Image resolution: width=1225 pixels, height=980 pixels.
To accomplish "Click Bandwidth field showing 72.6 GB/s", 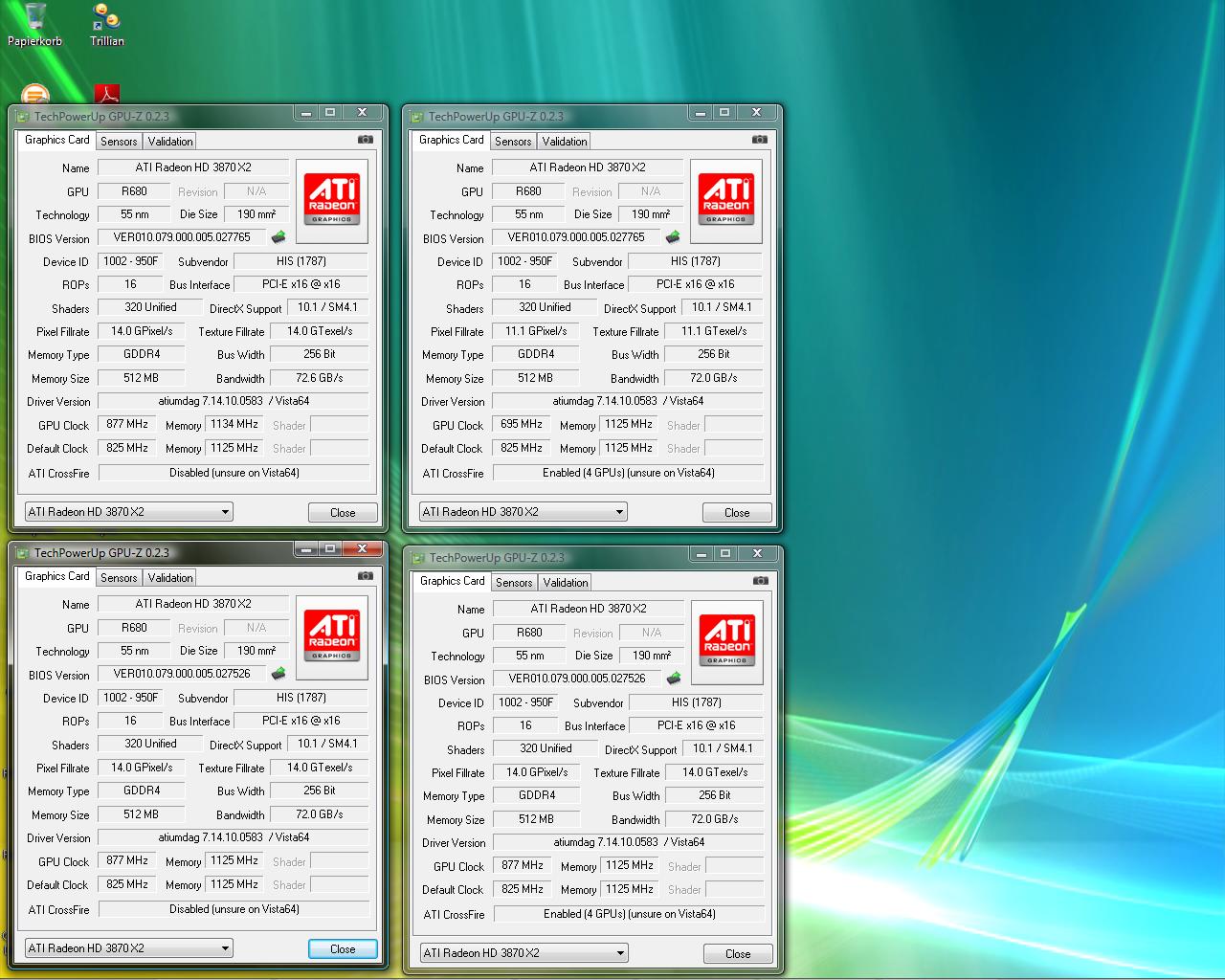I will coord(320,378).
